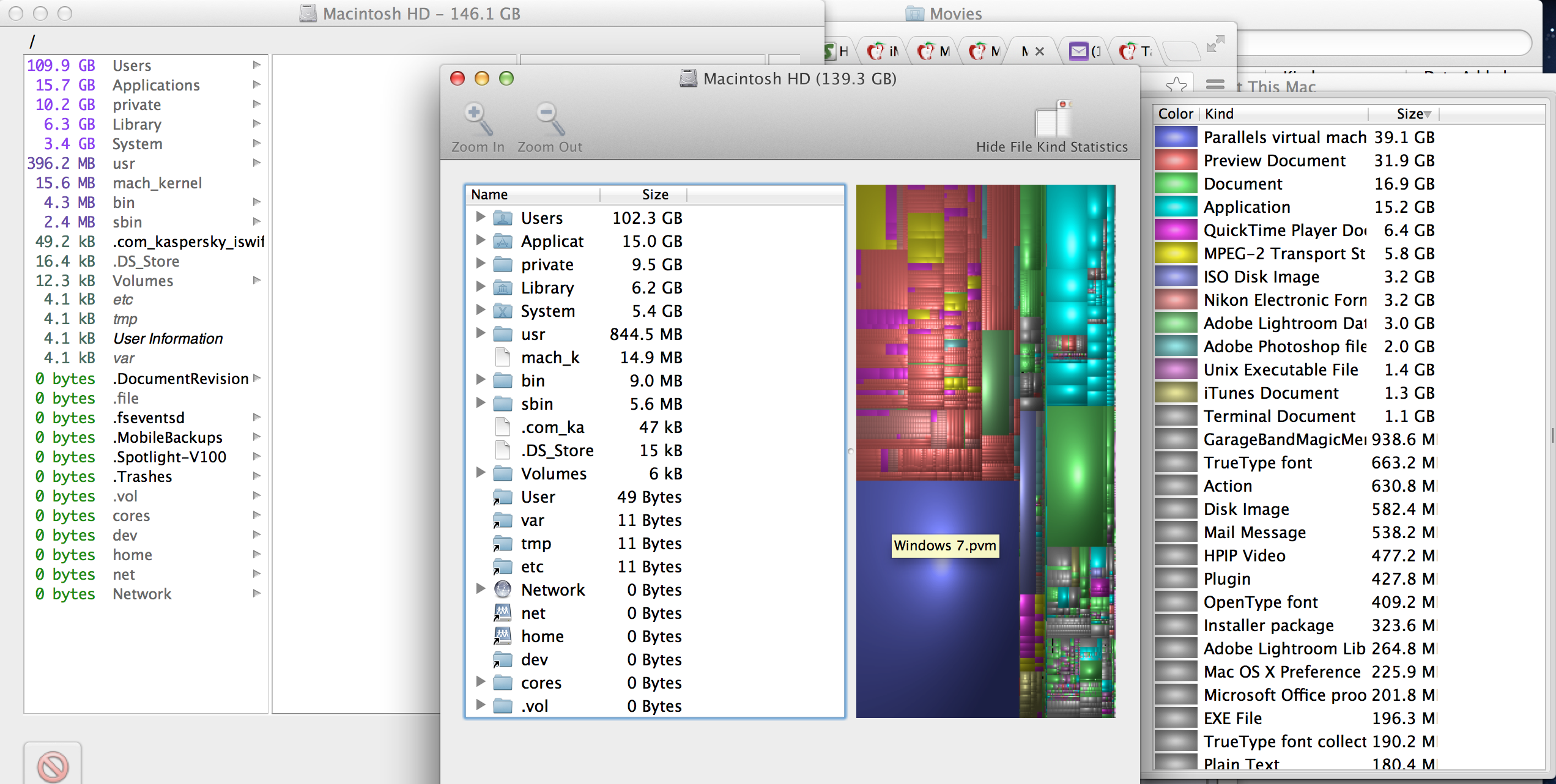
Task: Click the Preview Document red color swatch
Action: [1176, 160]
